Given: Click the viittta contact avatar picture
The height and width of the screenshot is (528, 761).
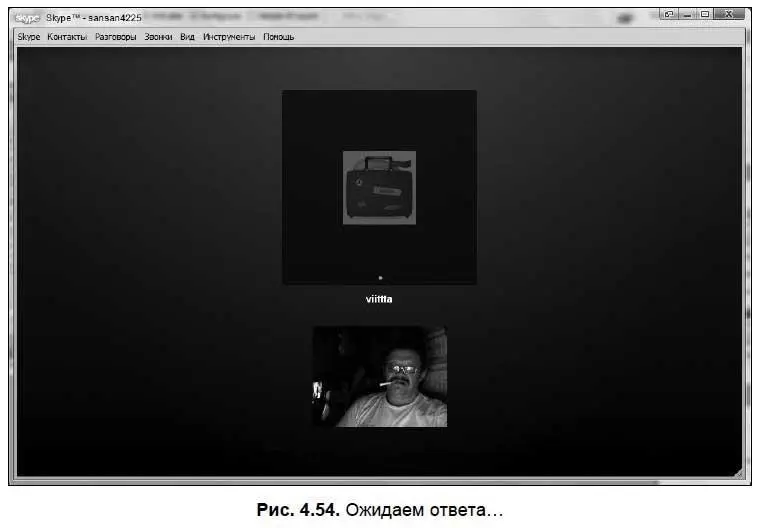Looking at the screenshot, I should [x=379, y=188].
